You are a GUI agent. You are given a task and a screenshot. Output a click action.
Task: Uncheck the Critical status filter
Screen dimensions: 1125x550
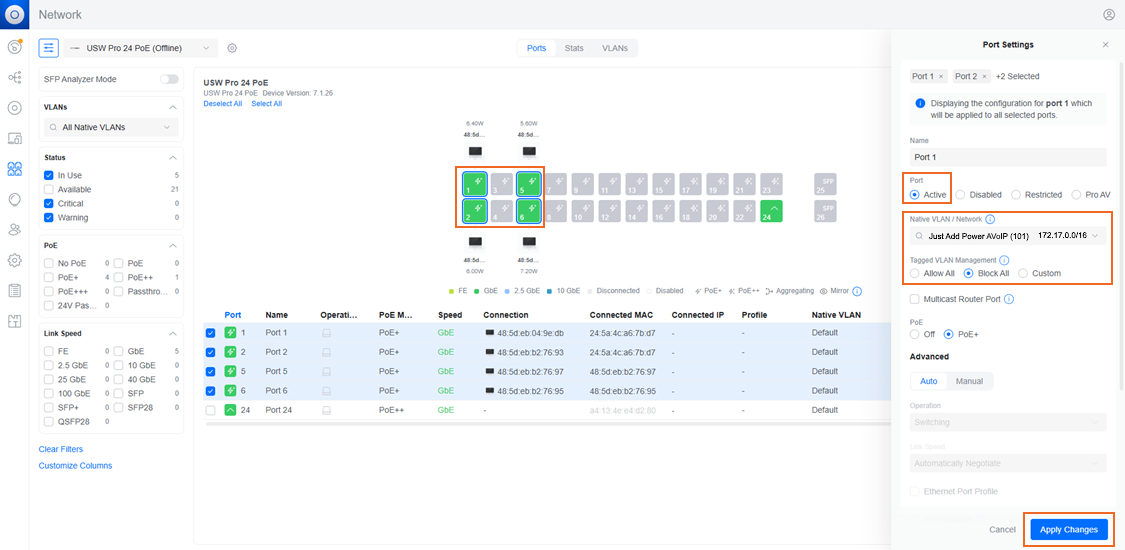(49, 204)
